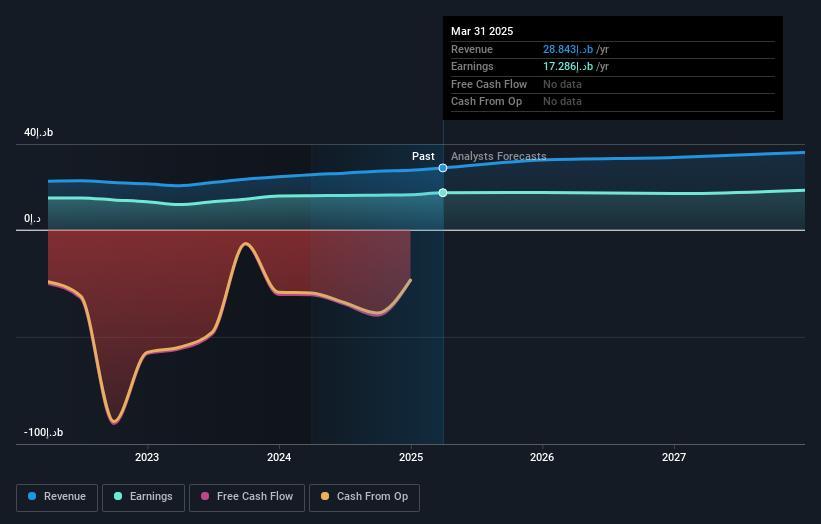Click the 2024 x-axis label

(279, 457)
